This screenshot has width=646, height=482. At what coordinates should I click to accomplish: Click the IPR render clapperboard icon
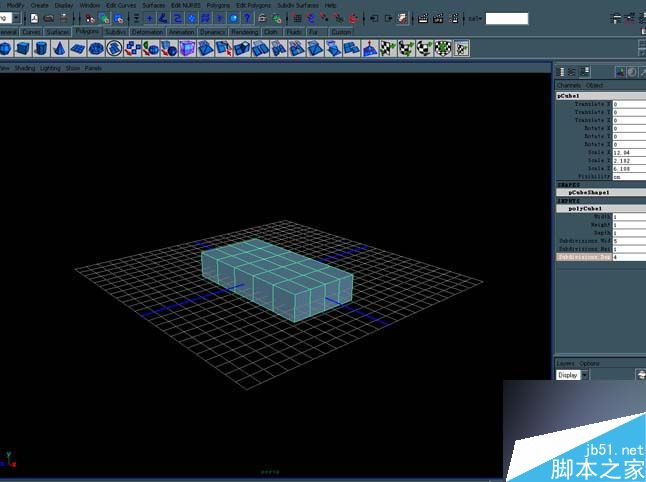[438, 18]
